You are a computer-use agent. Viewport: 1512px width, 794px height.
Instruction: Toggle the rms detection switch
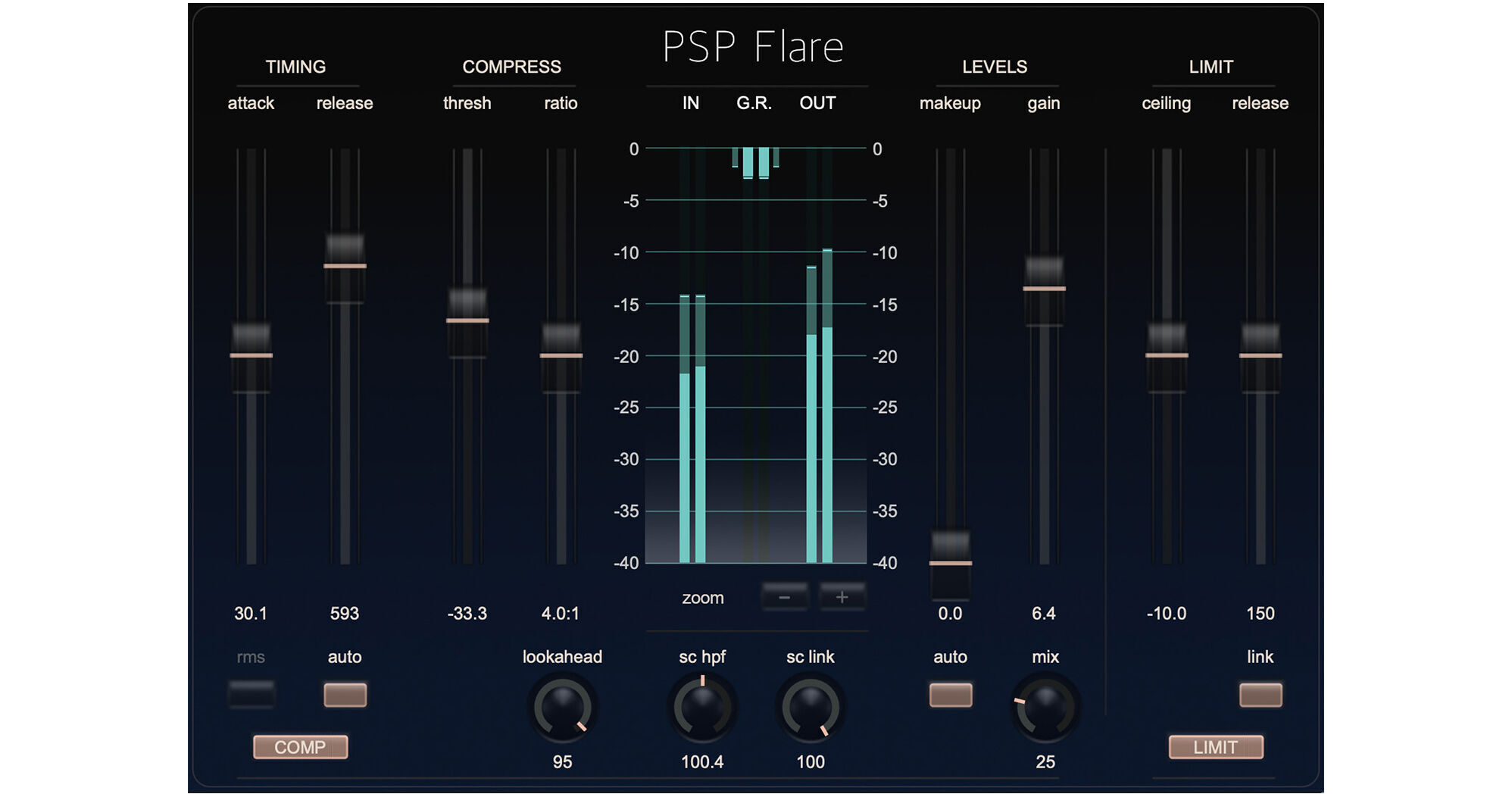(x=251, y=694)
